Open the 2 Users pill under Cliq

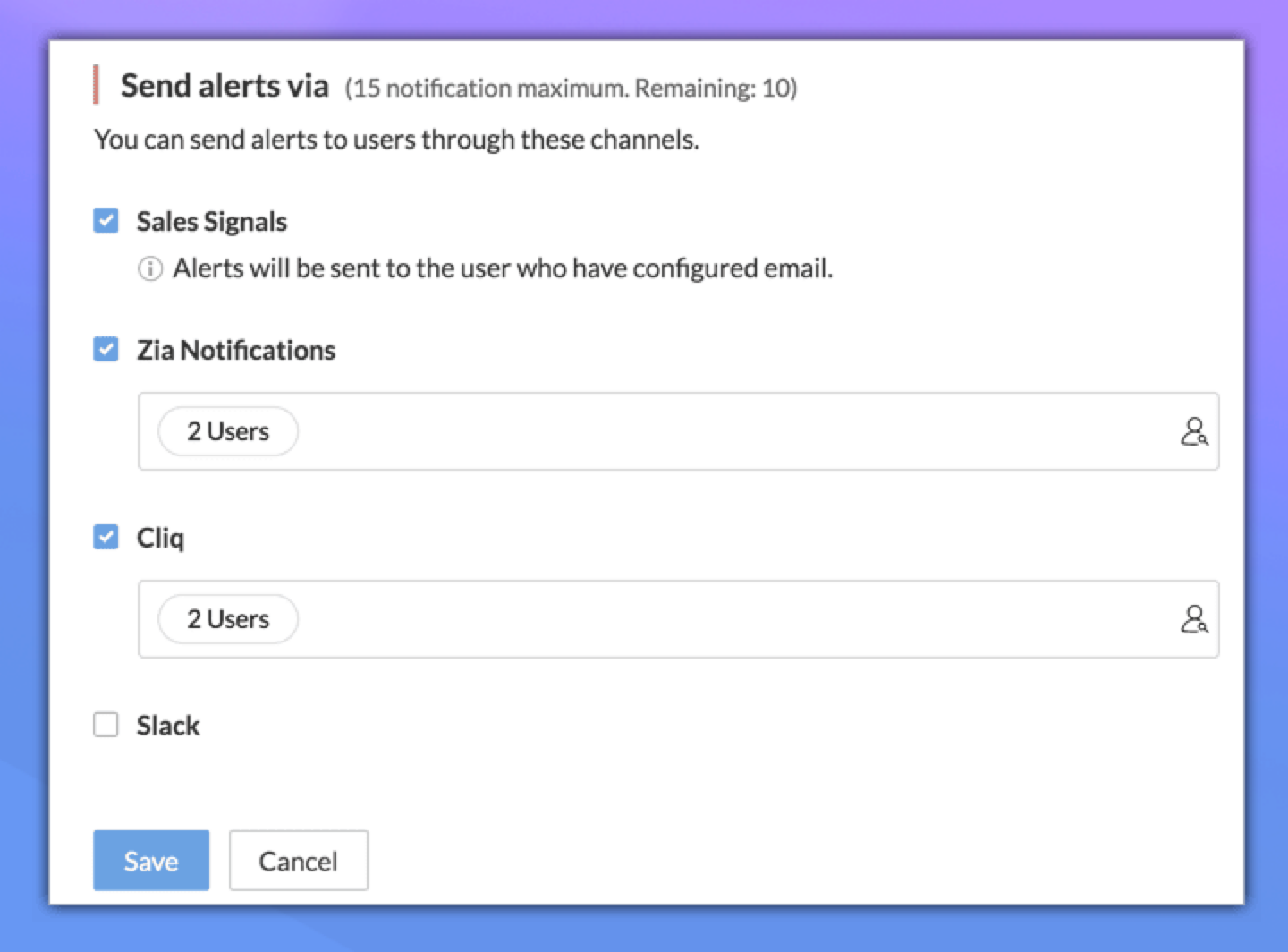[228, 619]
